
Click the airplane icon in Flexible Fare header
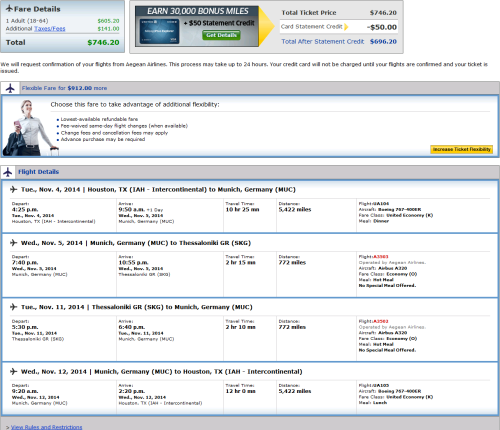[10, 88]
